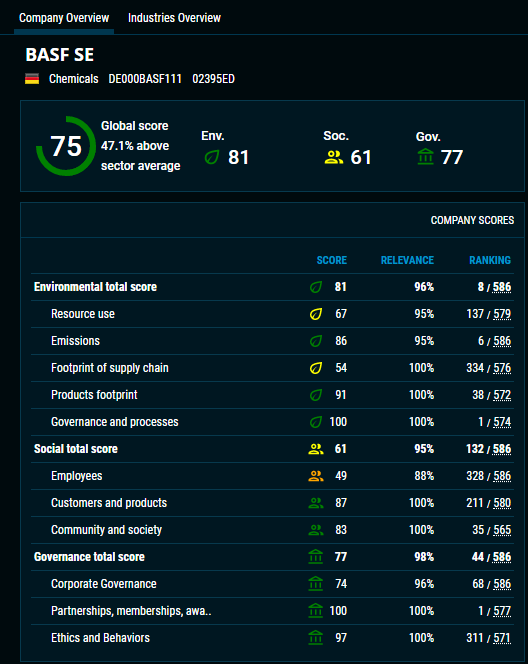The height and width of the screenshot is (664, 528).
Task: Click people icon in Community and society row
Action: [x=316, y=530]
